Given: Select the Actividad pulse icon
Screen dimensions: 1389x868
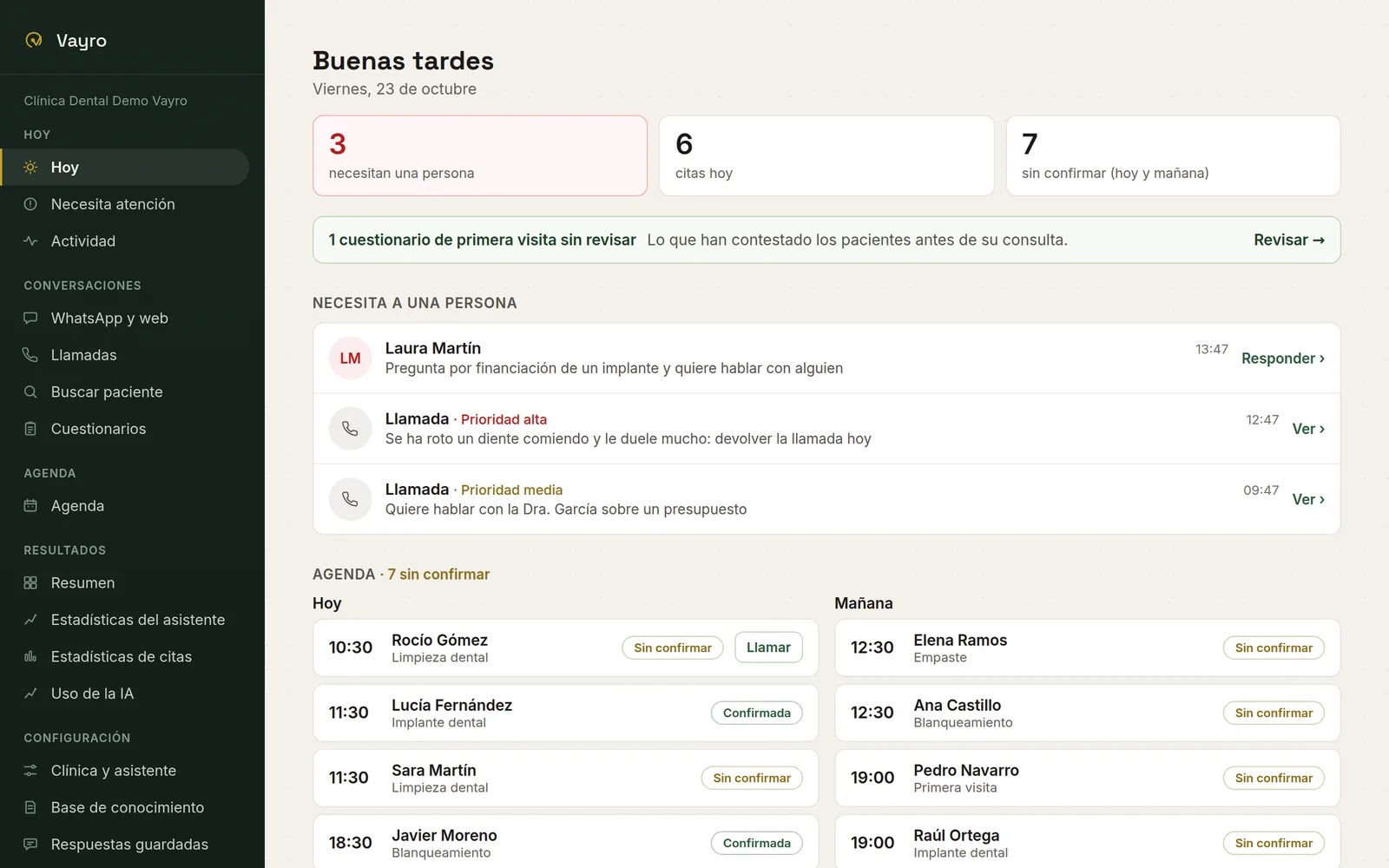Looking at the screenshot, I should point(30,241).
